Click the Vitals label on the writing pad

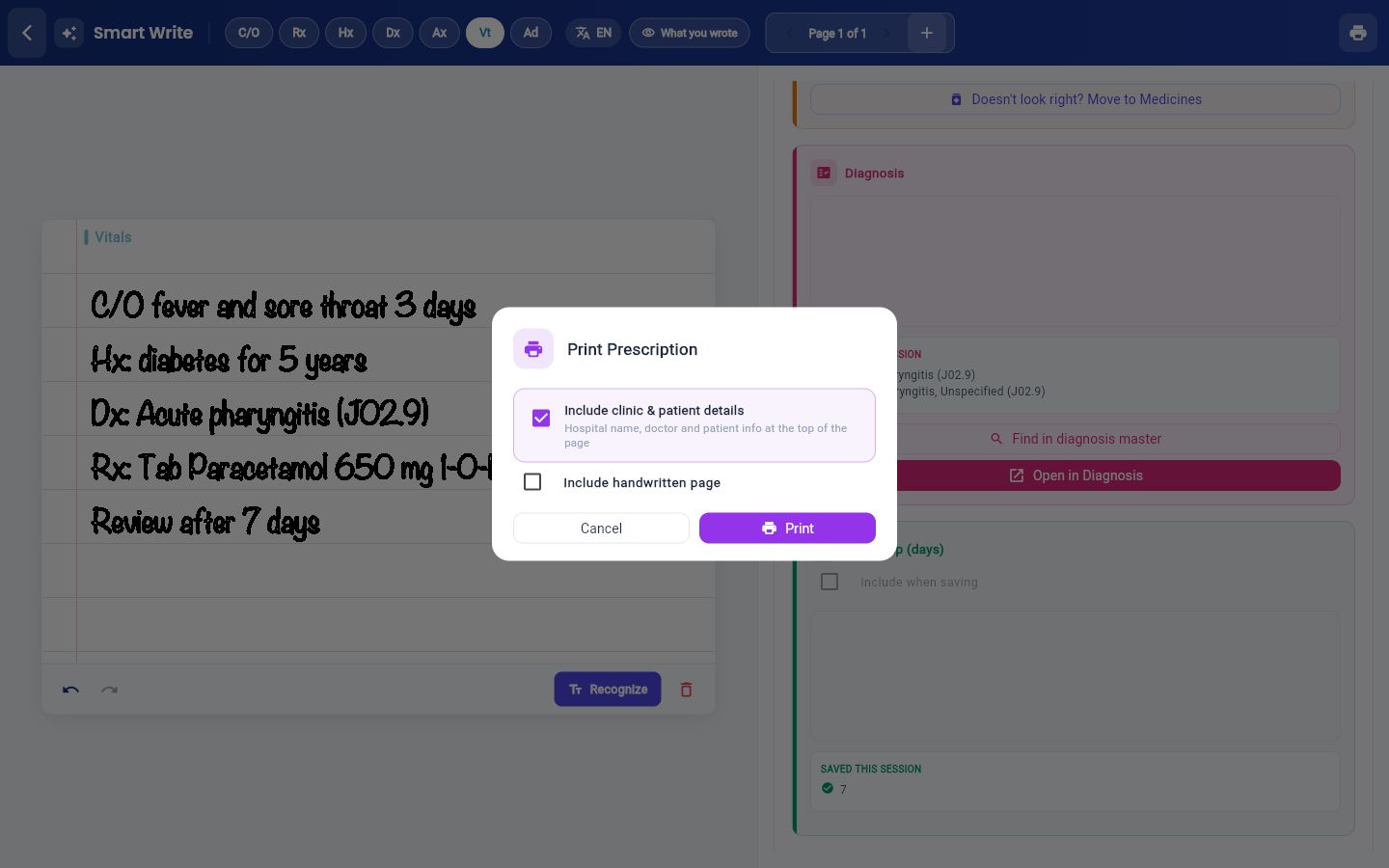[113, 237]
